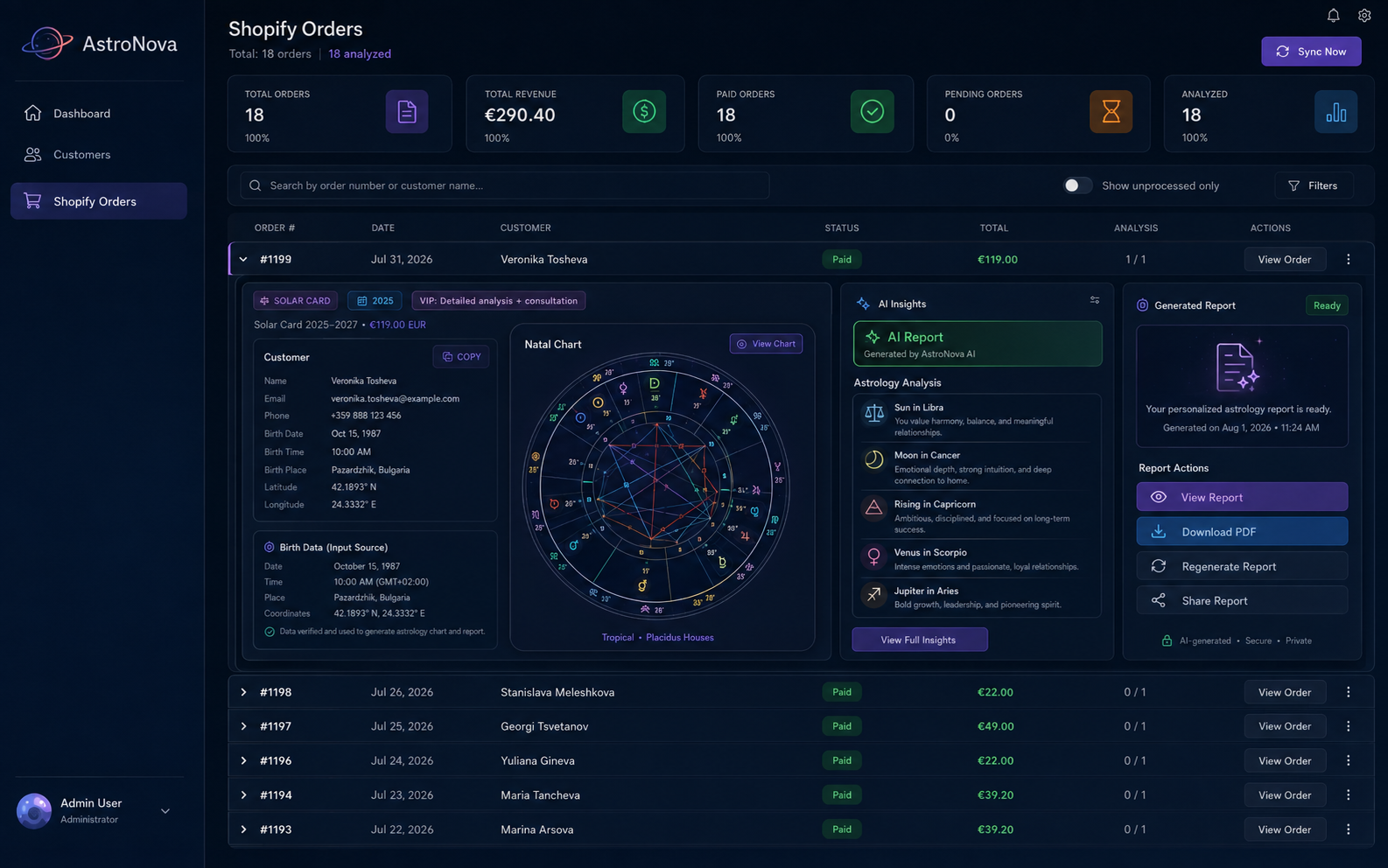Click the AstroNova planet logo

(47, 43)
